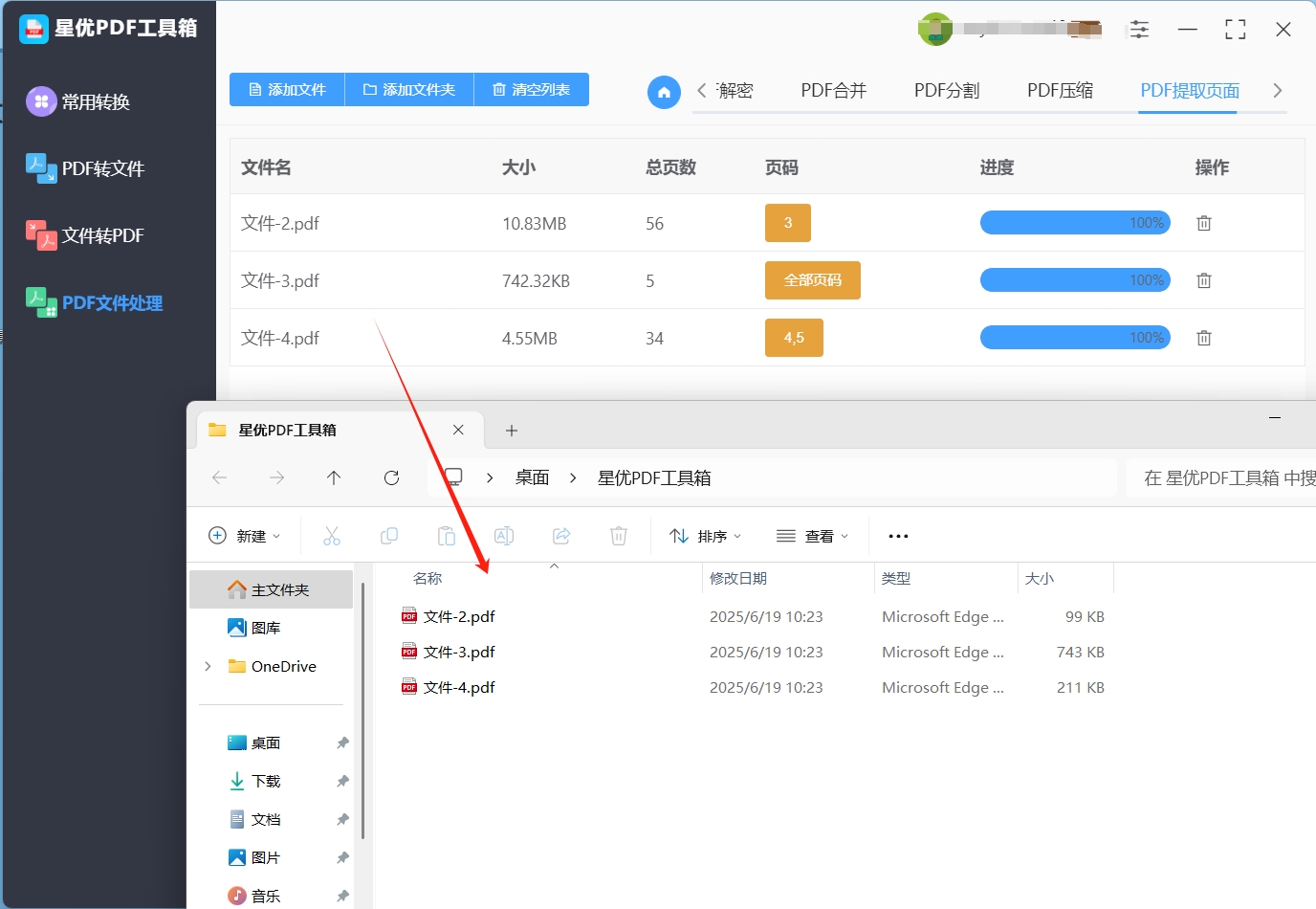Screen dimensions: 1316x909
Task: Click the Cut scissors icon
Action: [332, 536]
